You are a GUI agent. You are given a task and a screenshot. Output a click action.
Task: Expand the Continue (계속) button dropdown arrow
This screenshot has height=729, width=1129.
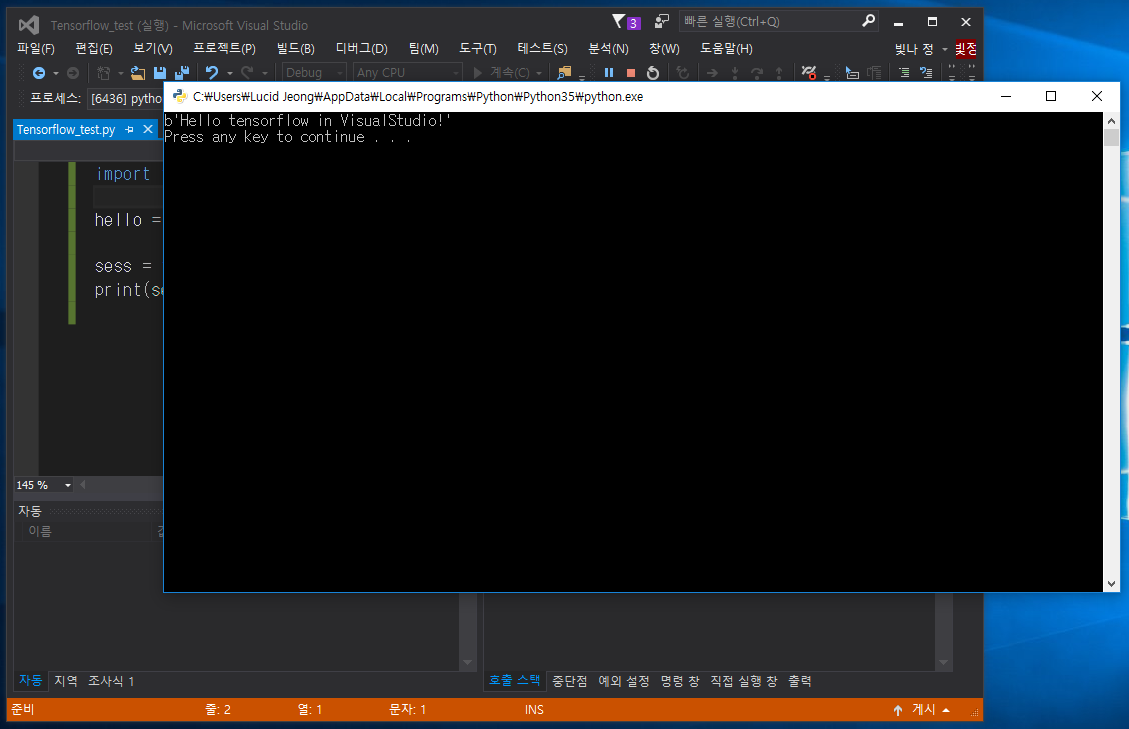(539, 73)
